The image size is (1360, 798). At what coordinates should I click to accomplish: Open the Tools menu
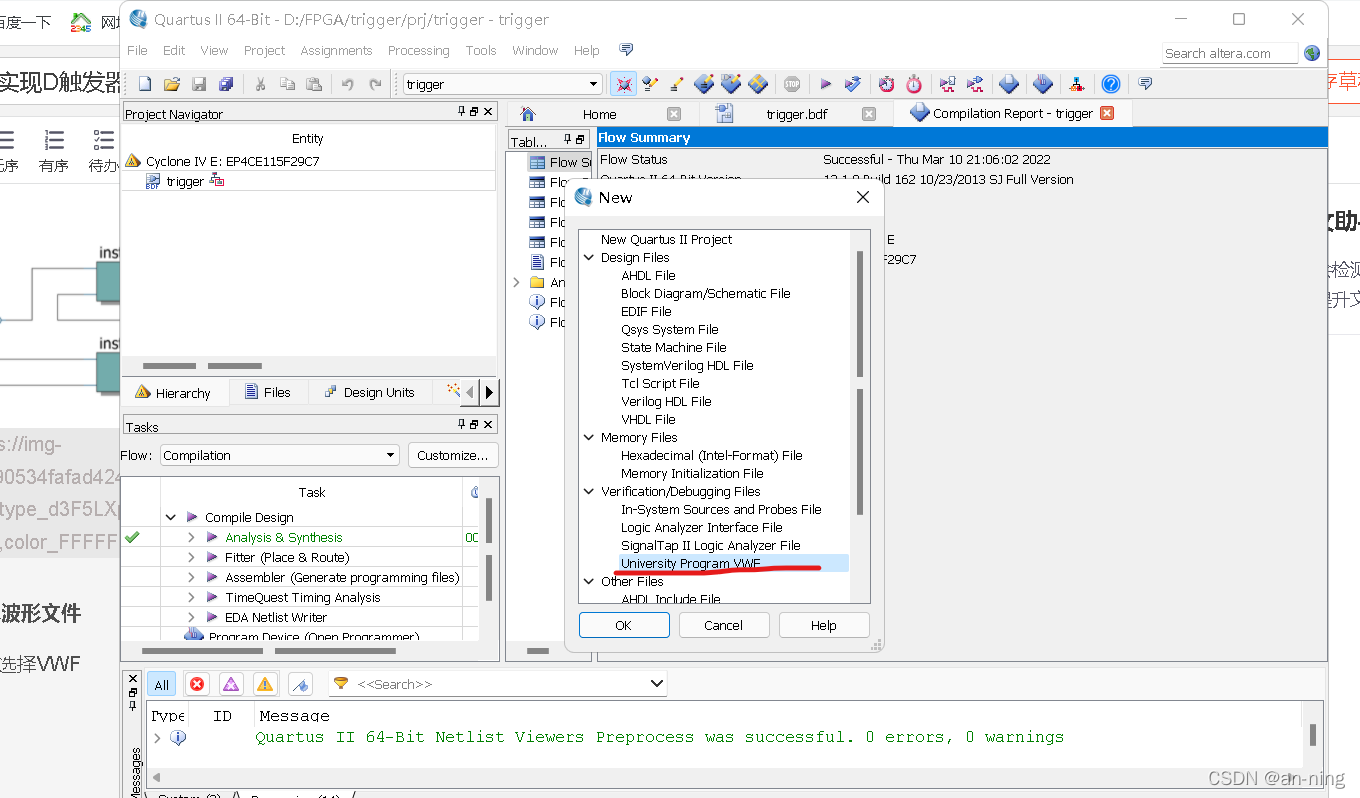pyautogui.click(x=480, y=50)
